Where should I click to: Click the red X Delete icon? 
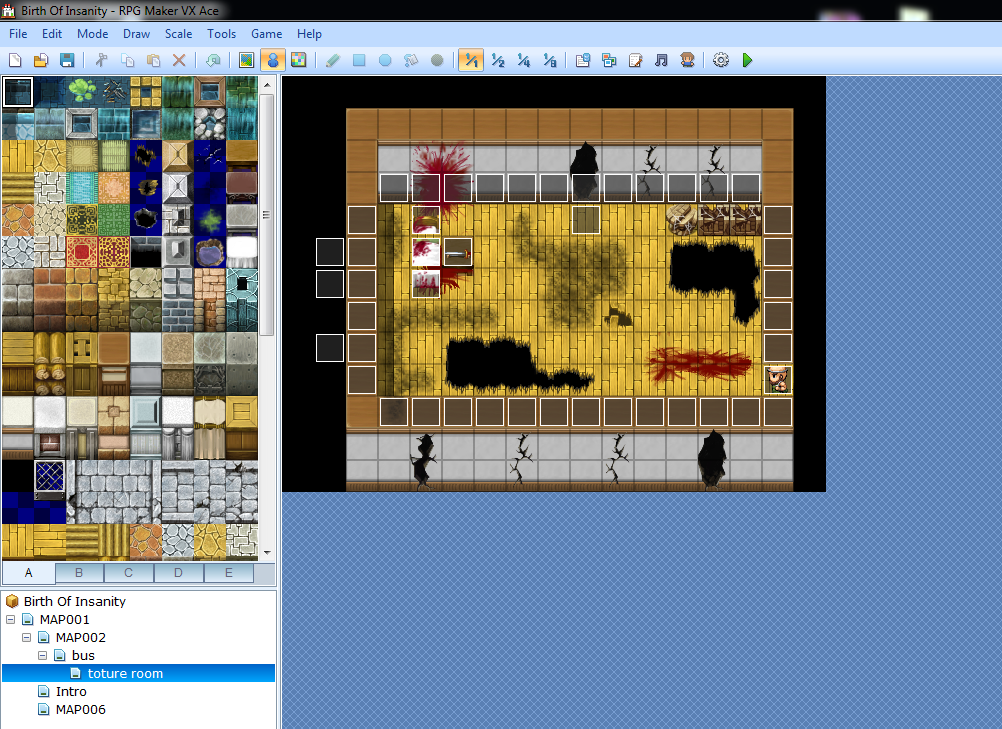pyautogui.click(x=179, y=60)
